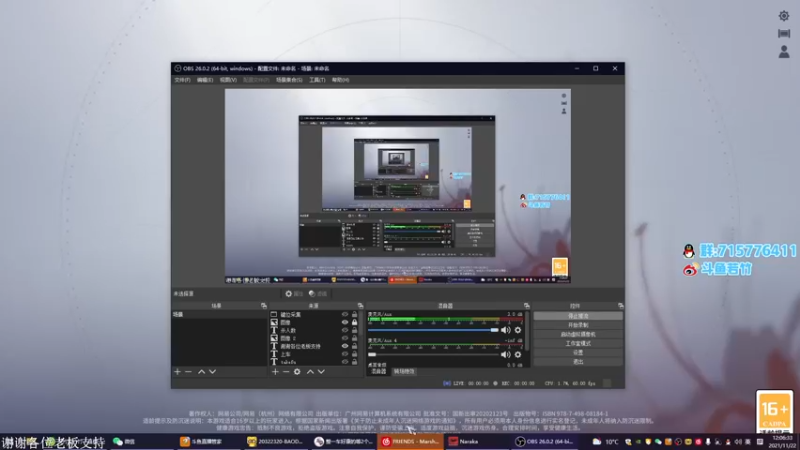Enable 工作室模式 button
The width and height of the screenshot is (800, 450).
coord(578,343)
